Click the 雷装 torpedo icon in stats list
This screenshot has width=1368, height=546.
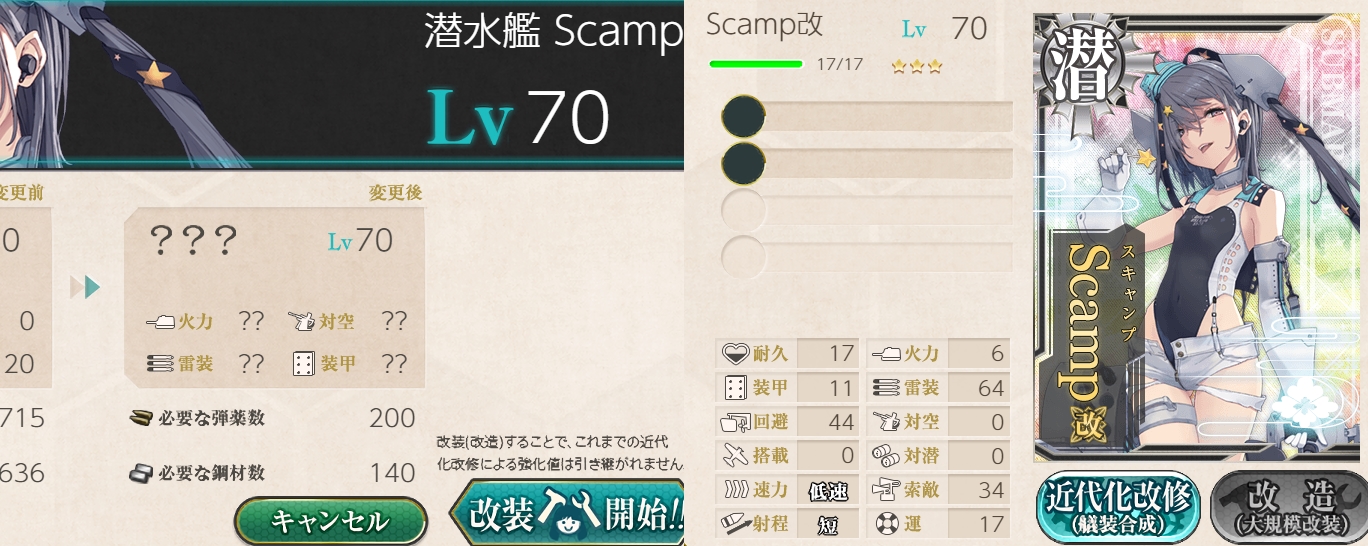pyautogui.click(x=886, y=387)
